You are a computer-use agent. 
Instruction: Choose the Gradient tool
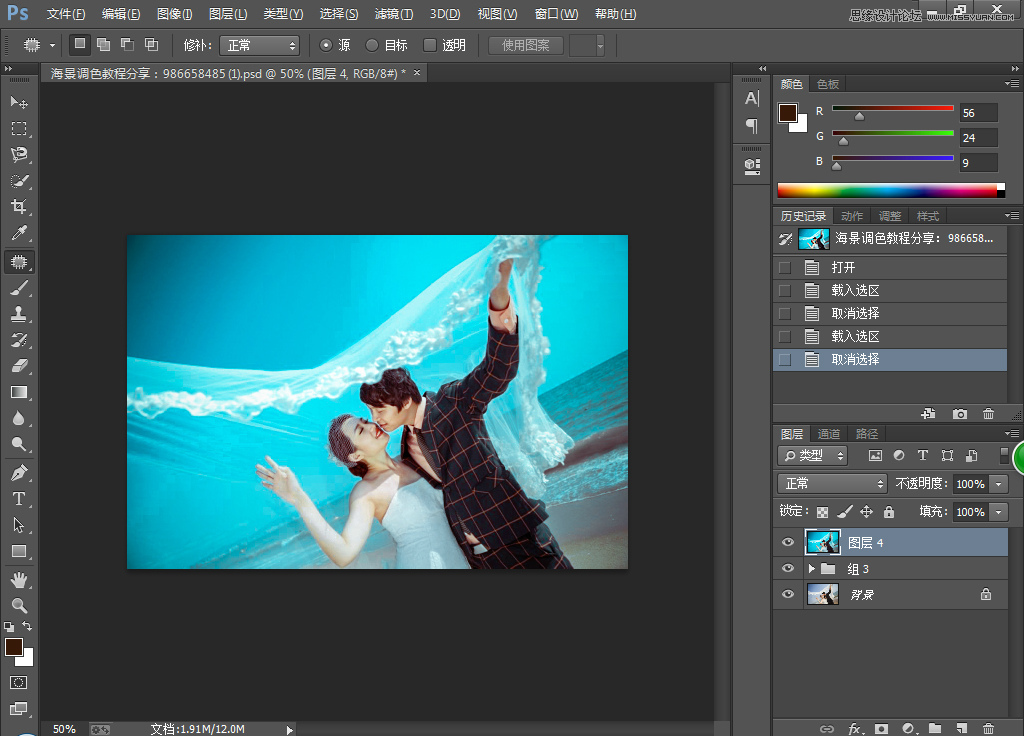click(19, 392)
